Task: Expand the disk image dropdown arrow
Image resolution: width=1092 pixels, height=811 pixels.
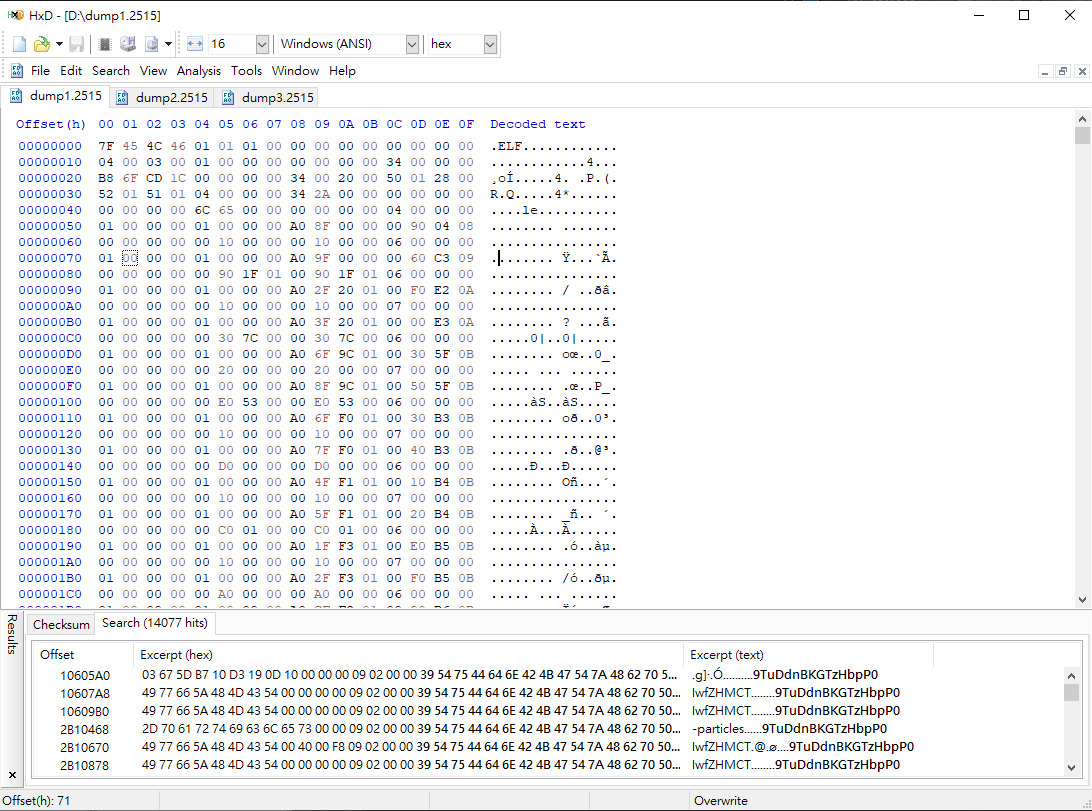Action: (168, 43)
